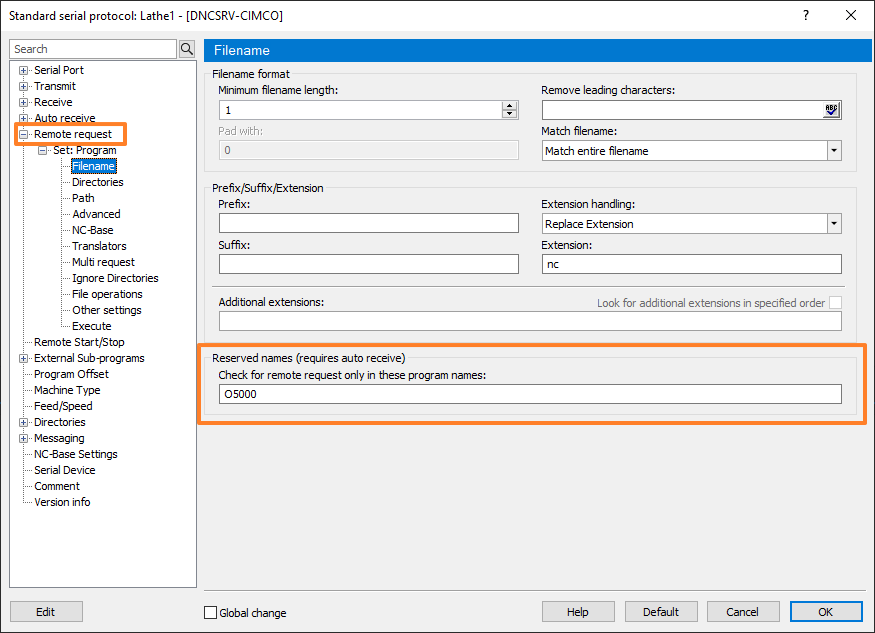Select Feed/Speed in the tree
This screenshot has width=875, height=633.
tap(63, 406)
